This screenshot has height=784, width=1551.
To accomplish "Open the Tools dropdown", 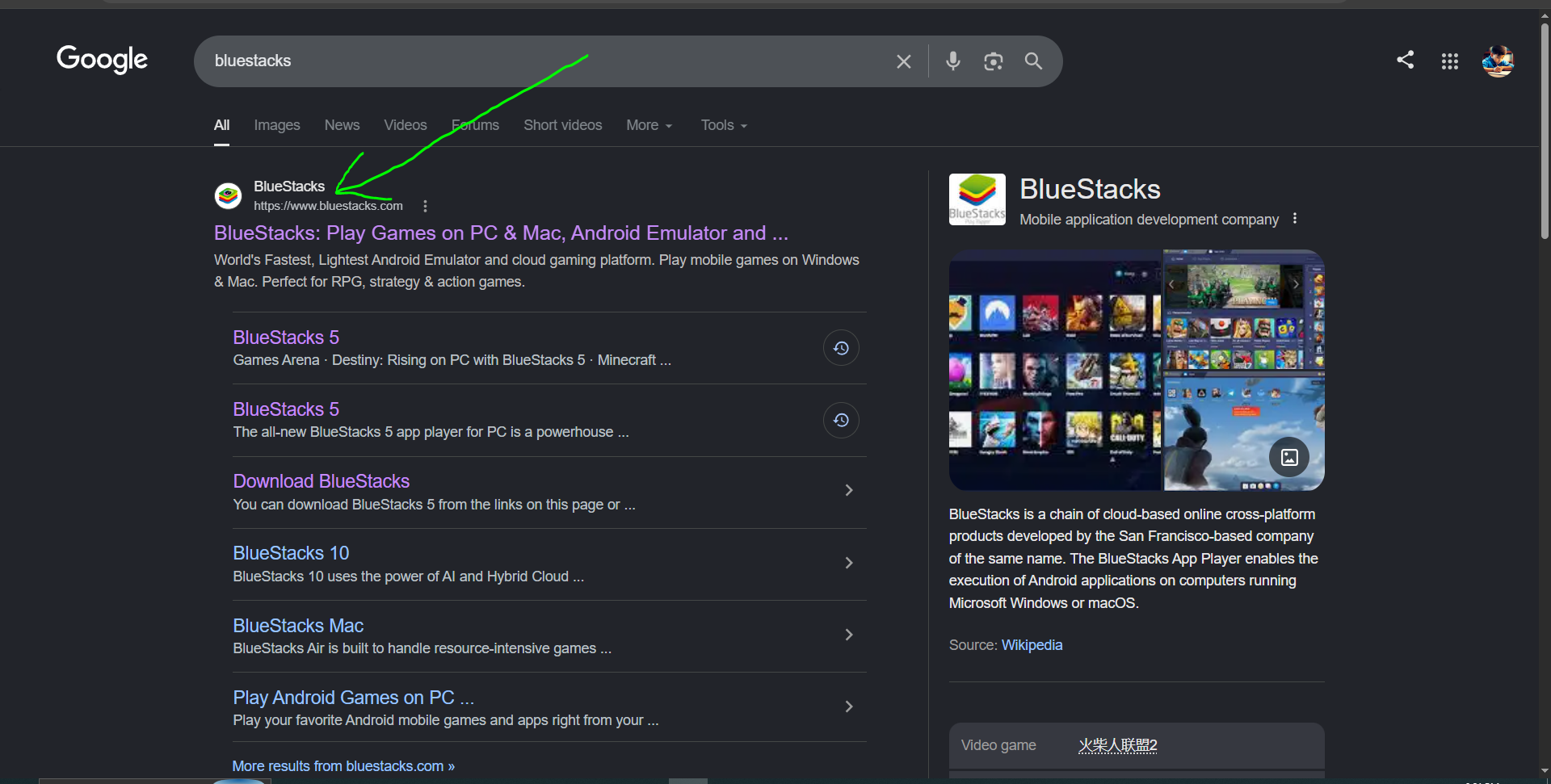I will 724,125.
